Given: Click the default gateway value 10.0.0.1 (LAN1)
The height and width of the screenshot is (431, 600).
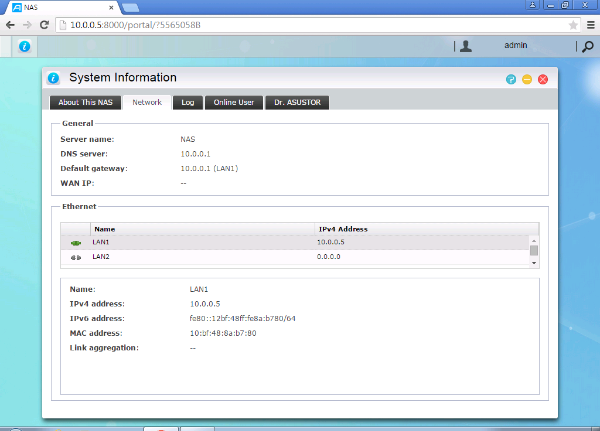Looking at the screenshot, I should tap(209, 168).
